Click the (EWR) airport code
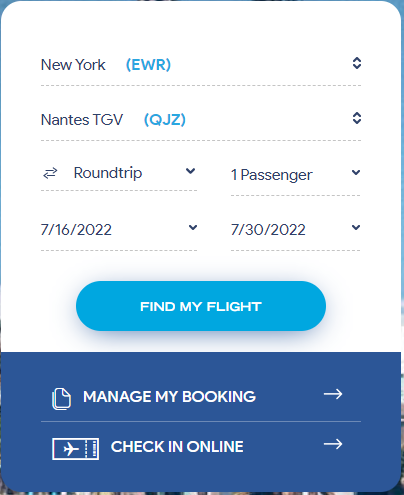 click(148, 65)
